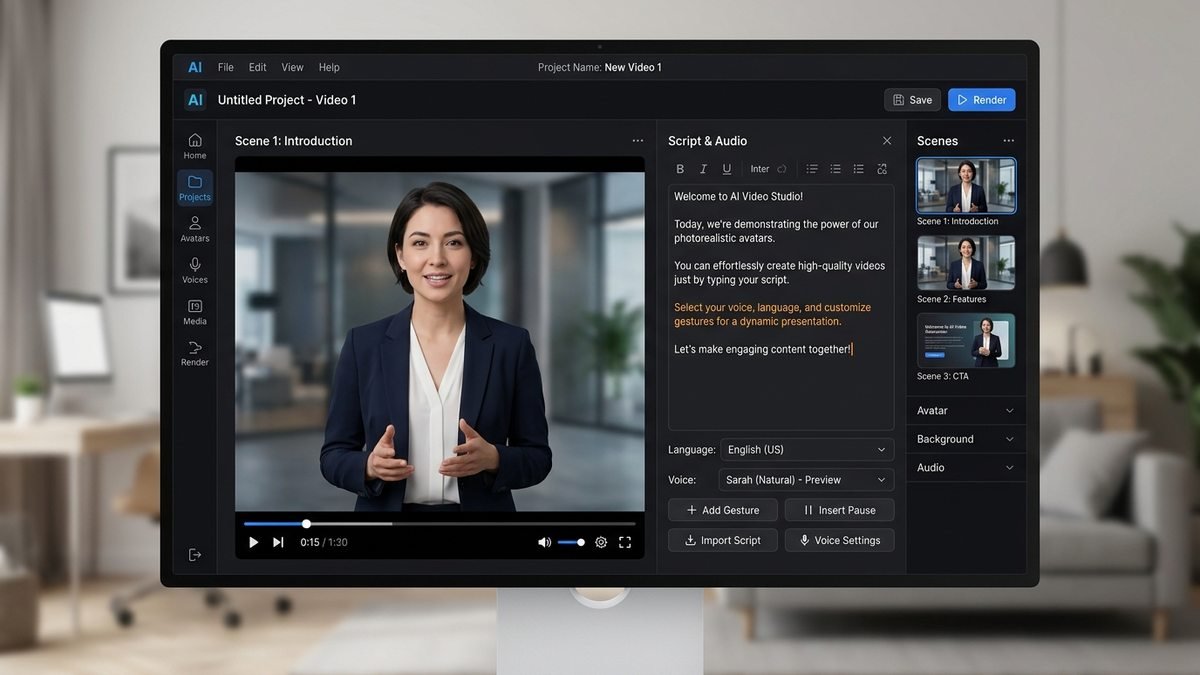Open player settings gear icon
This screenshot has height=675, width=1200.
(601, 542)
